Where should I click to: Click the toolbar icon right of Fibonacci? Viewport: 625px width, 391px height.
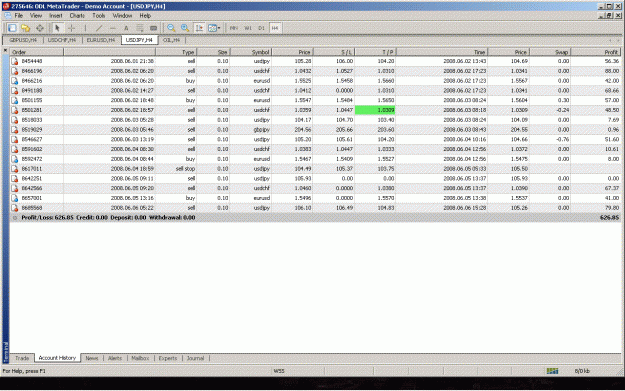153,28
